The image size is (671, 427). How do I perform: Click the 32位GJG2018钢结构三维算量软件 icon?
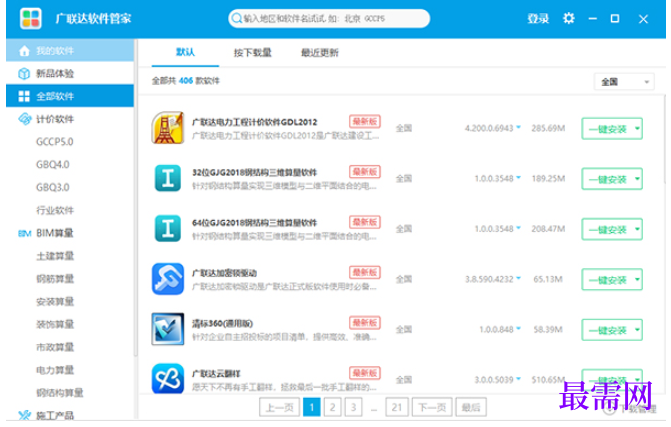tap(168, 178)
